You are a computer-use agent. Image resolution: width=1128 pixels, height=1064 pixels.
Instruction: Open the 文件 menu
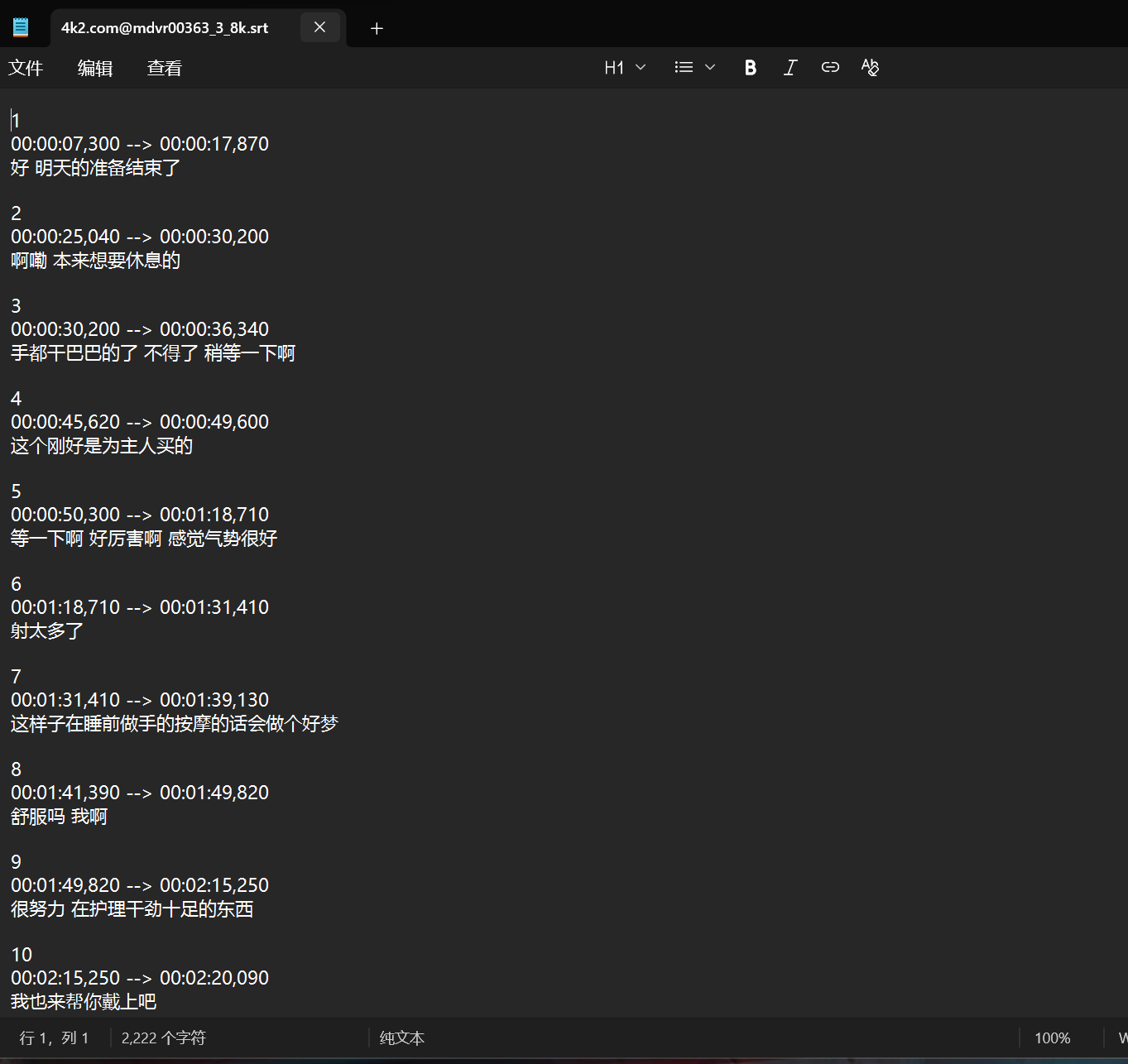tap(26, 68)
